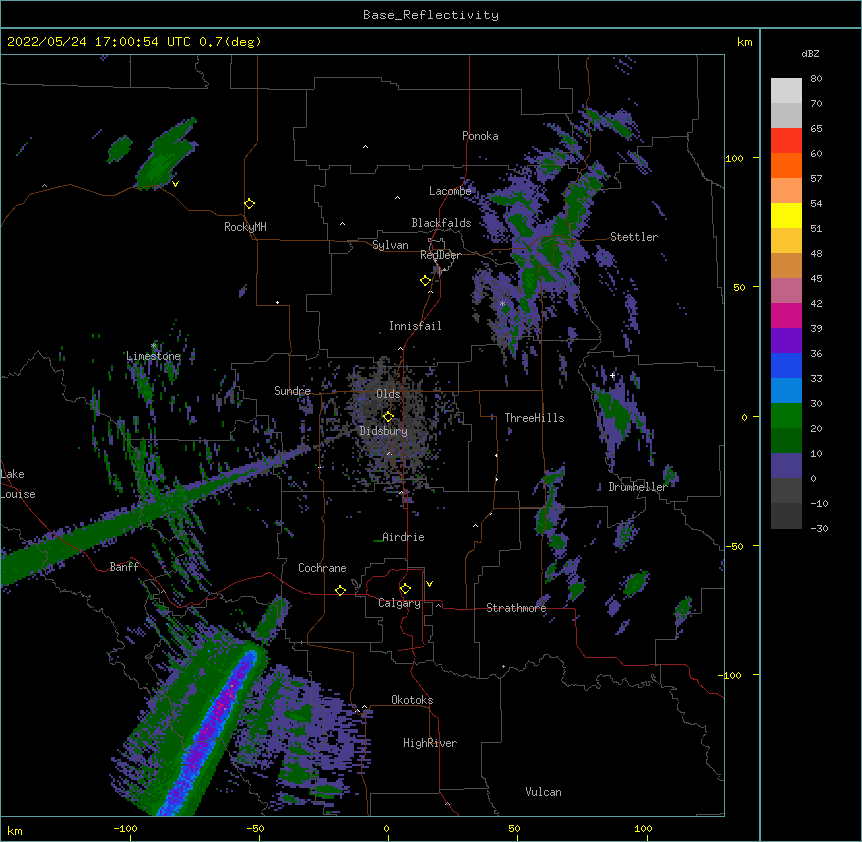This screenshot has height=842, width=862.
Task: Click the km unit label at the bottom left
Action: [15, 830]
